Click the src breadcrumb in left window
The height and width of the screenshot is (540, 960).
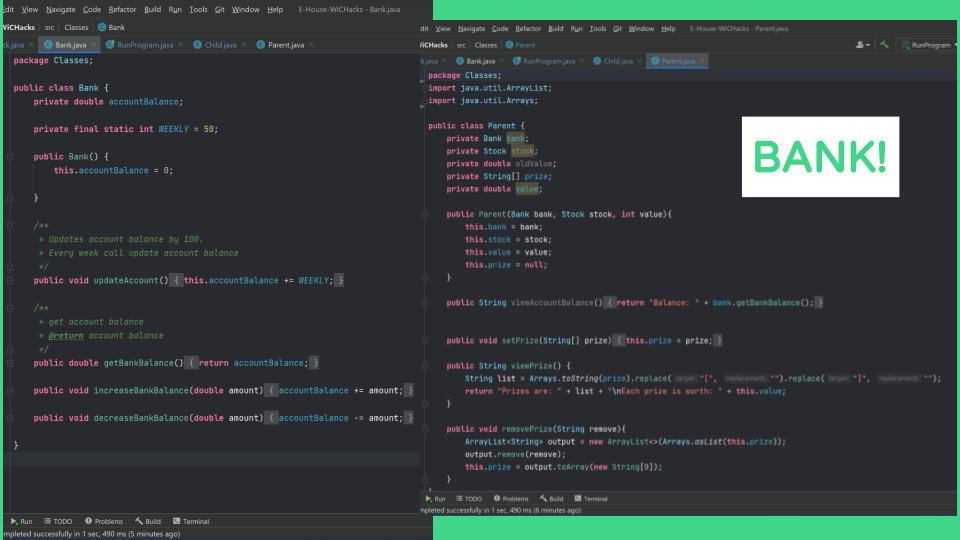pos(50,27)
